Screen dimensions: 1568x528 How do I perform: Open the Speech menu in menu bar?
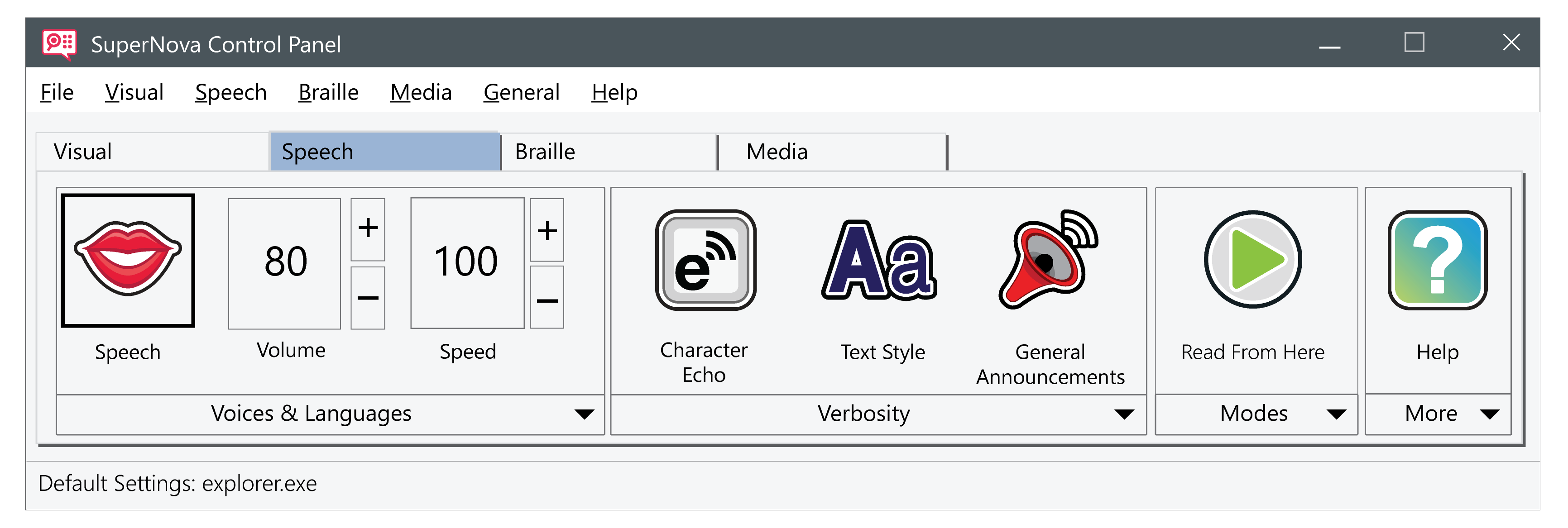tap(231, 92)
